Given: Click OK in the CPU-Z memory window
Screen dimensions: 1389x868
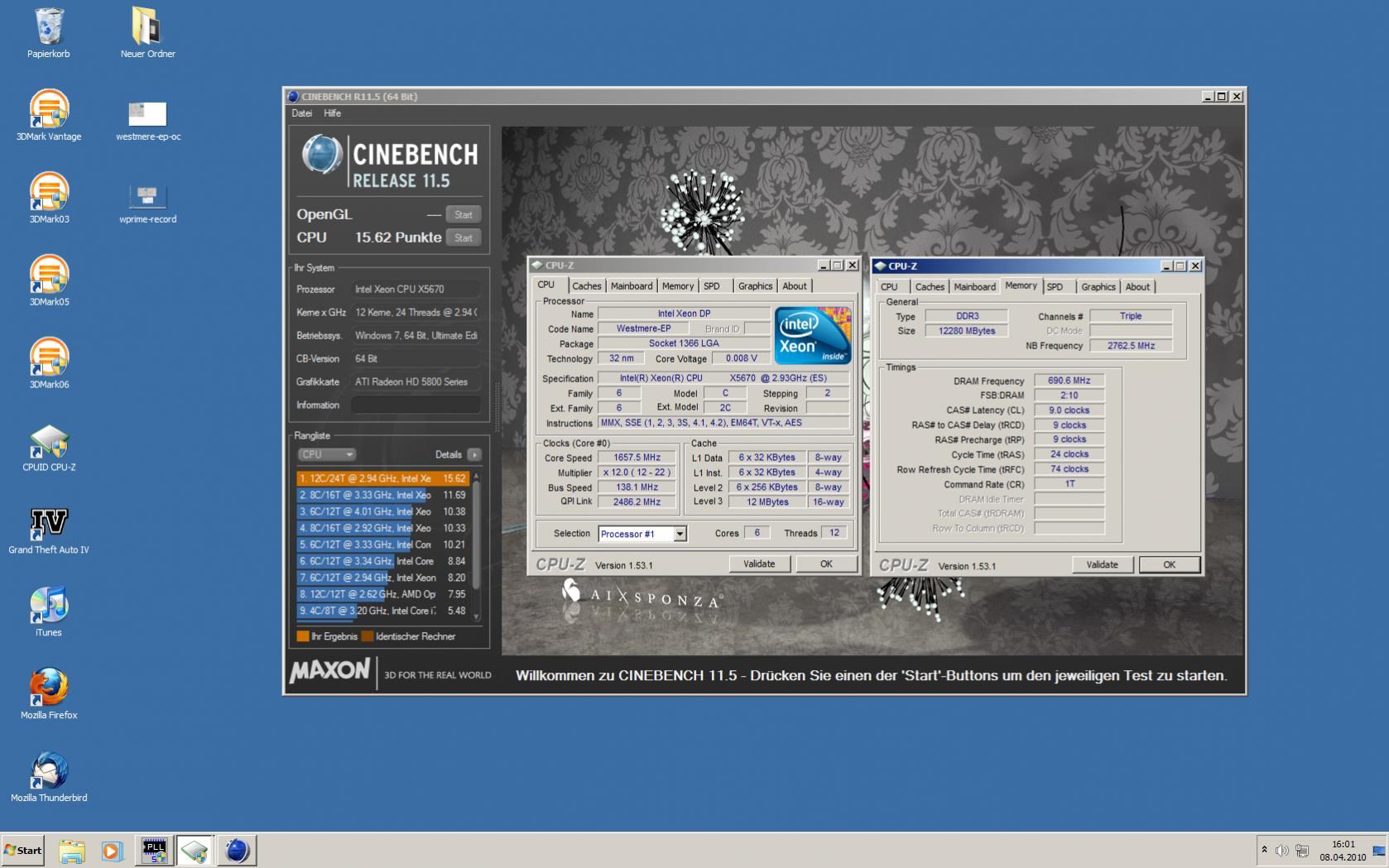Looking at the screenshot, I should point(1169,565).
